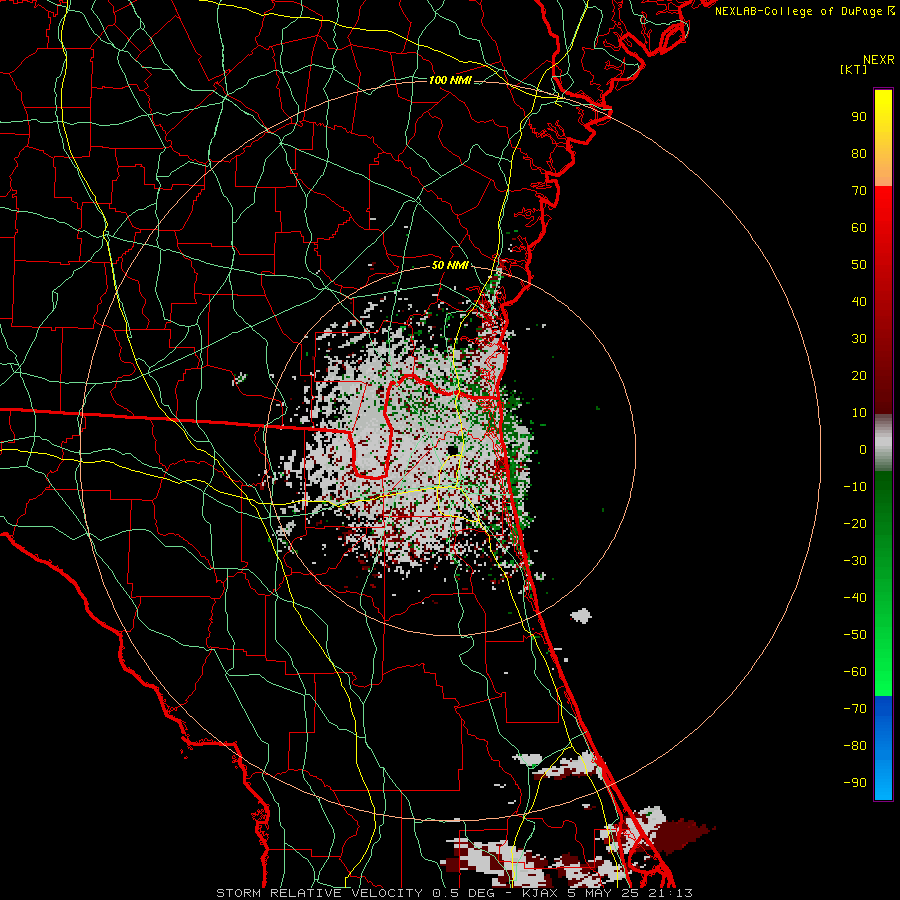
Task: Pick the bright green segment near -60 knots
Action: click(x=883, y=672)
